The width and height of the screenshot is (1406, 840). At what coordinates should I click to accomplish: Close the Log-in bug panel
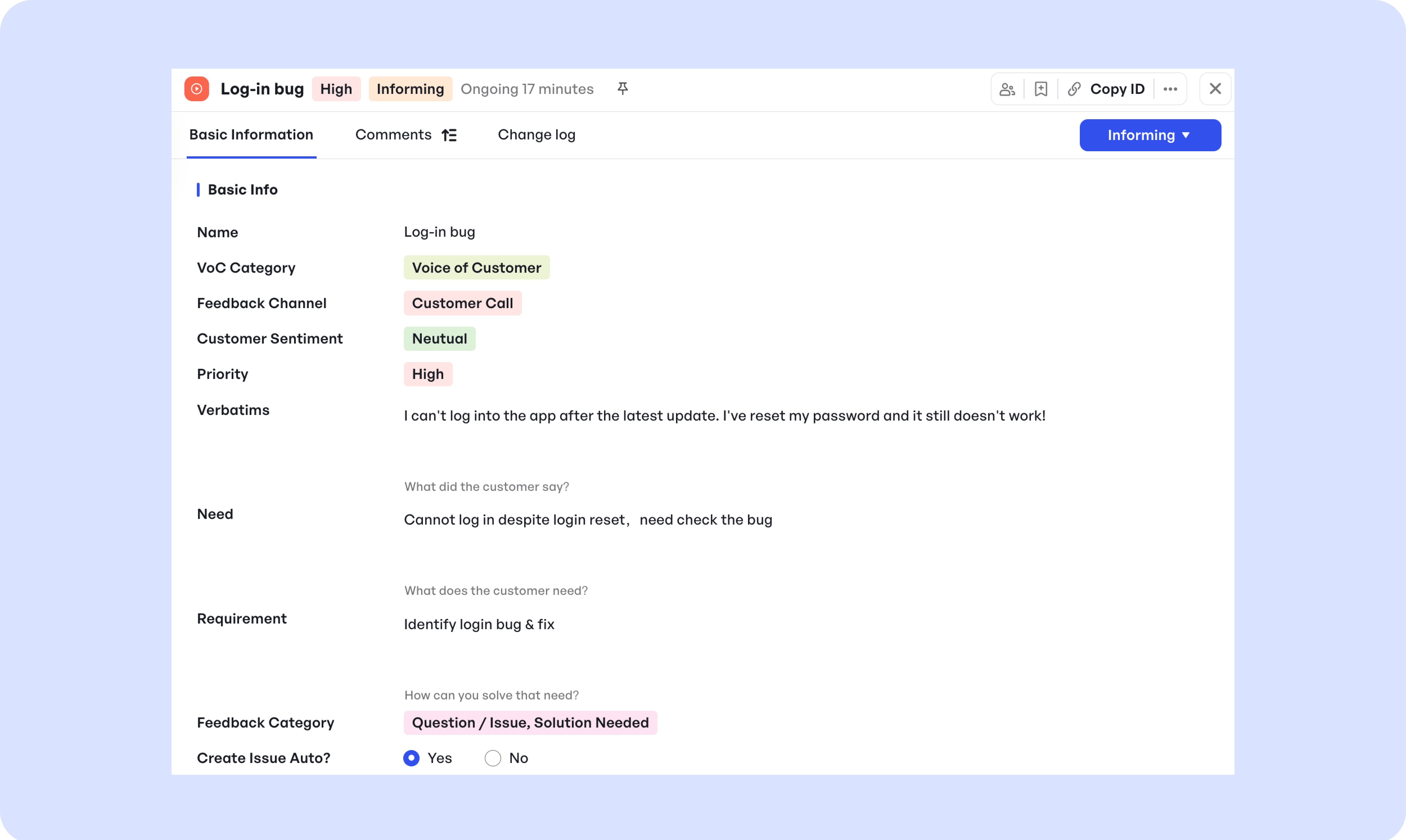point(1215,89)
